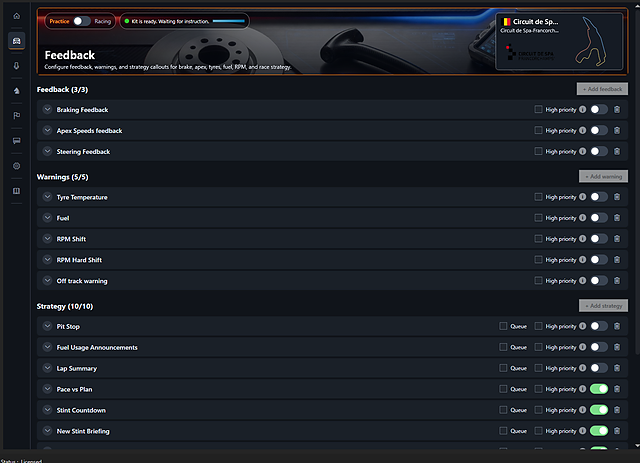
Task: Expand the Fuel warning row
Action: (47, 218)
